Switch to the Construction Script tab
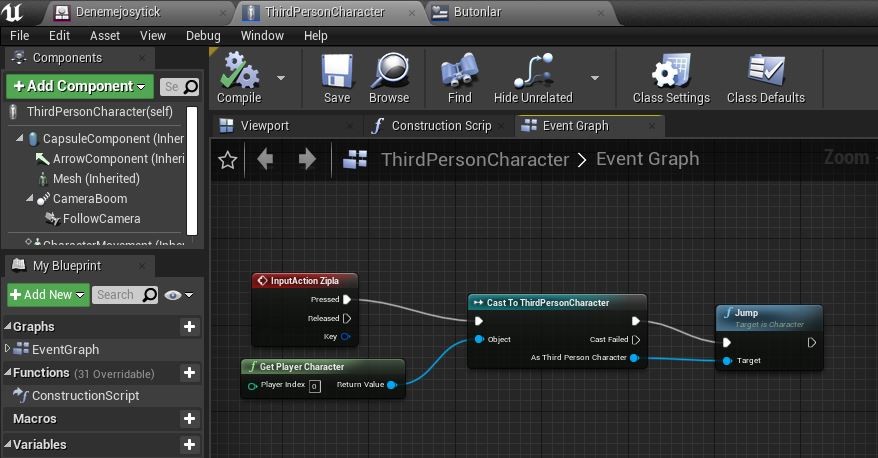The width and height of the screenshot is (878, 458). click(441, 126)
